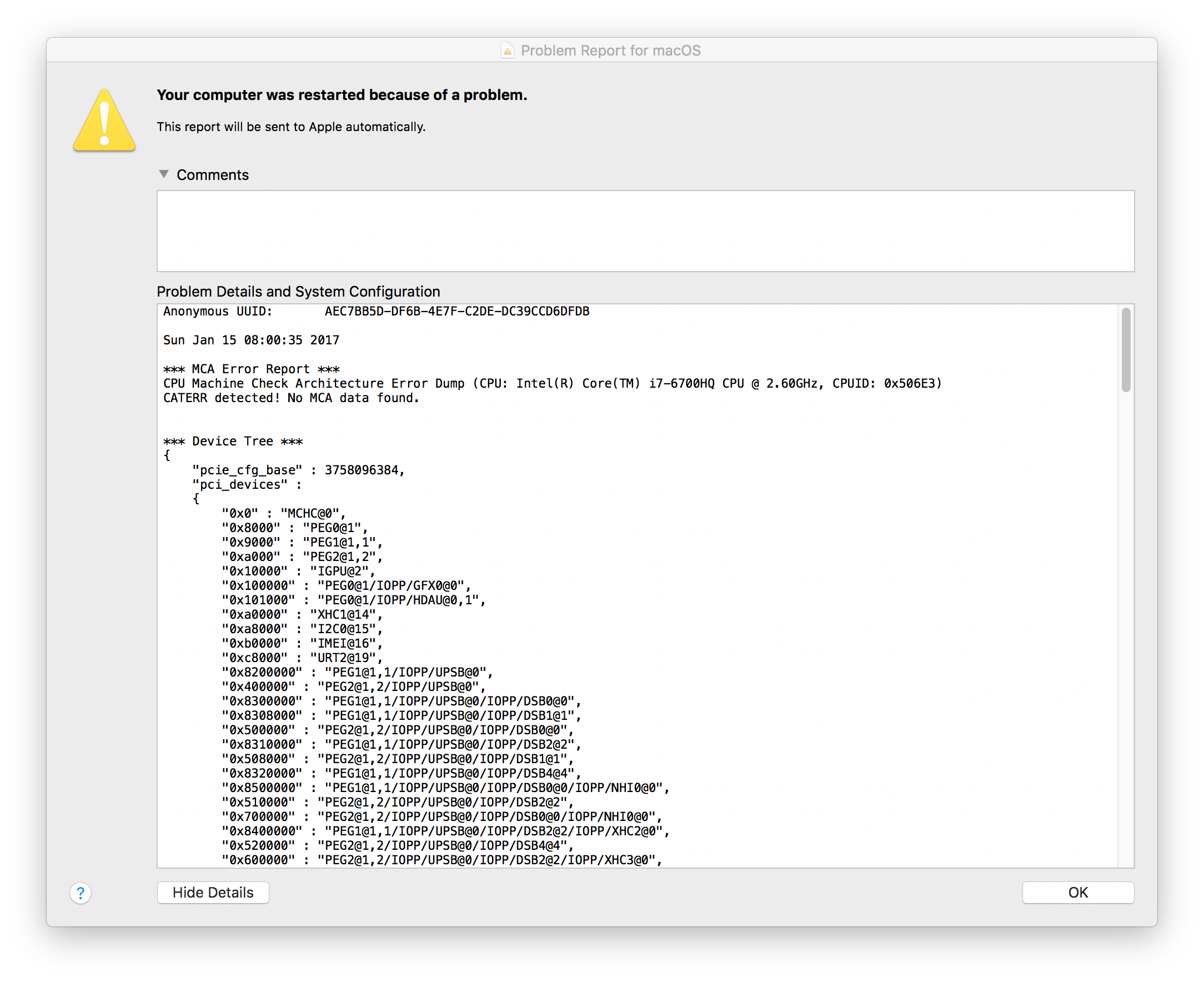The width and height of the screenshot is (1204, 982).
Task: Click the CATERR detected text line
Action: tap(290, 398)
